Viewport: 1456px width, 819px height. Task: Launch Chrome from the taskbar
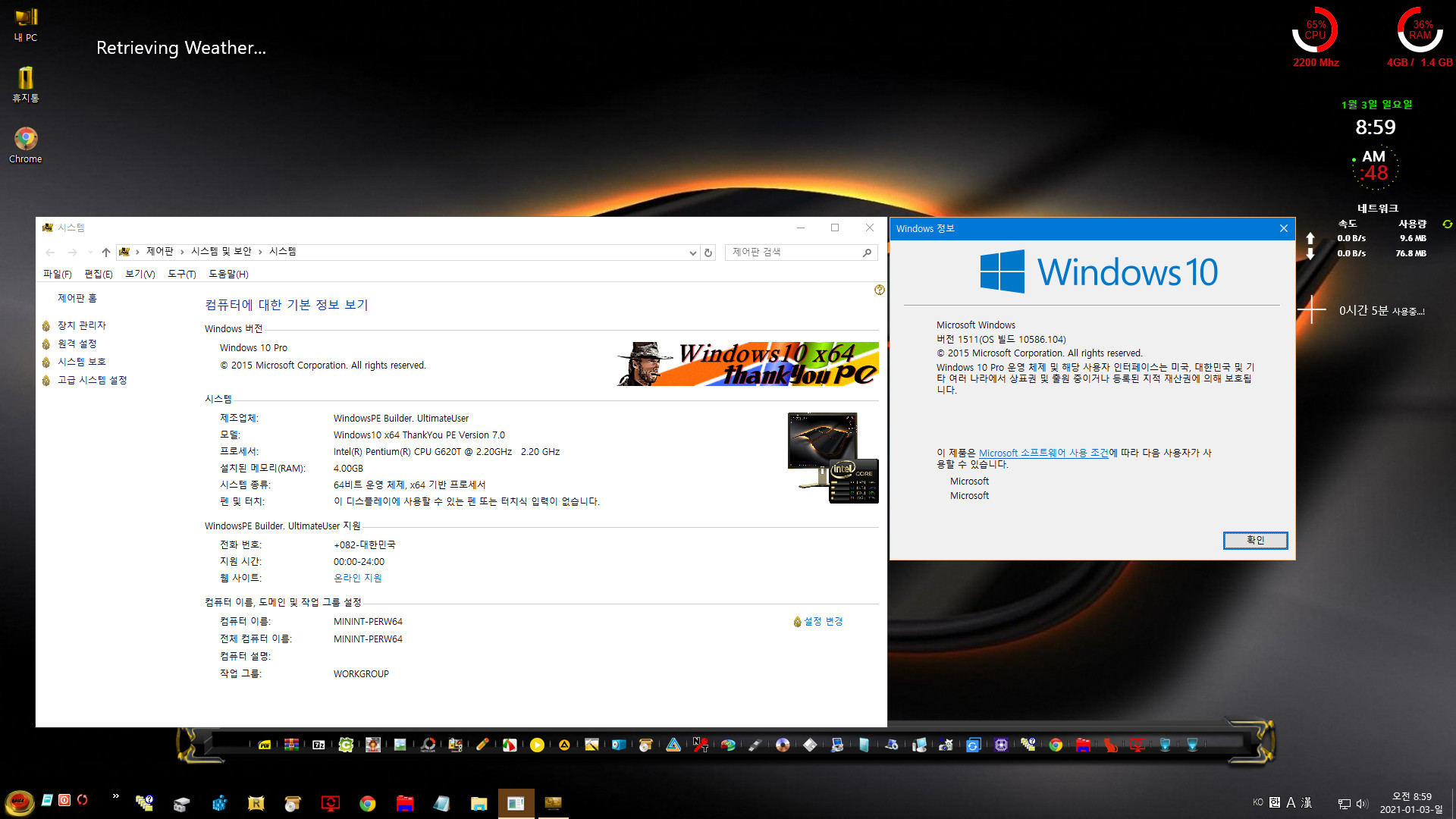pyautogui.click(x=368, y=803)
